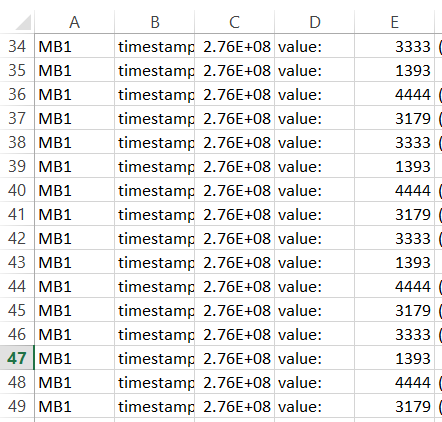Click cell 1393 in row 35

pyautogui.click(x=394, y=70)
